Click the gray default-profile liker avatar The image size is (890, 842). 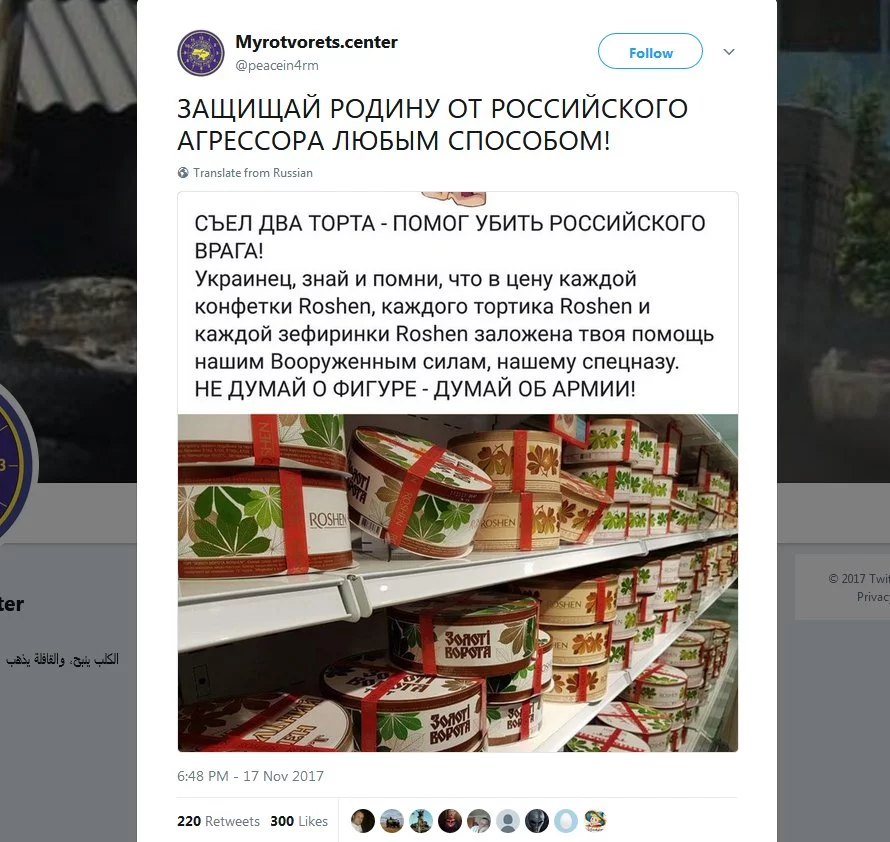[x=508, y=821]
